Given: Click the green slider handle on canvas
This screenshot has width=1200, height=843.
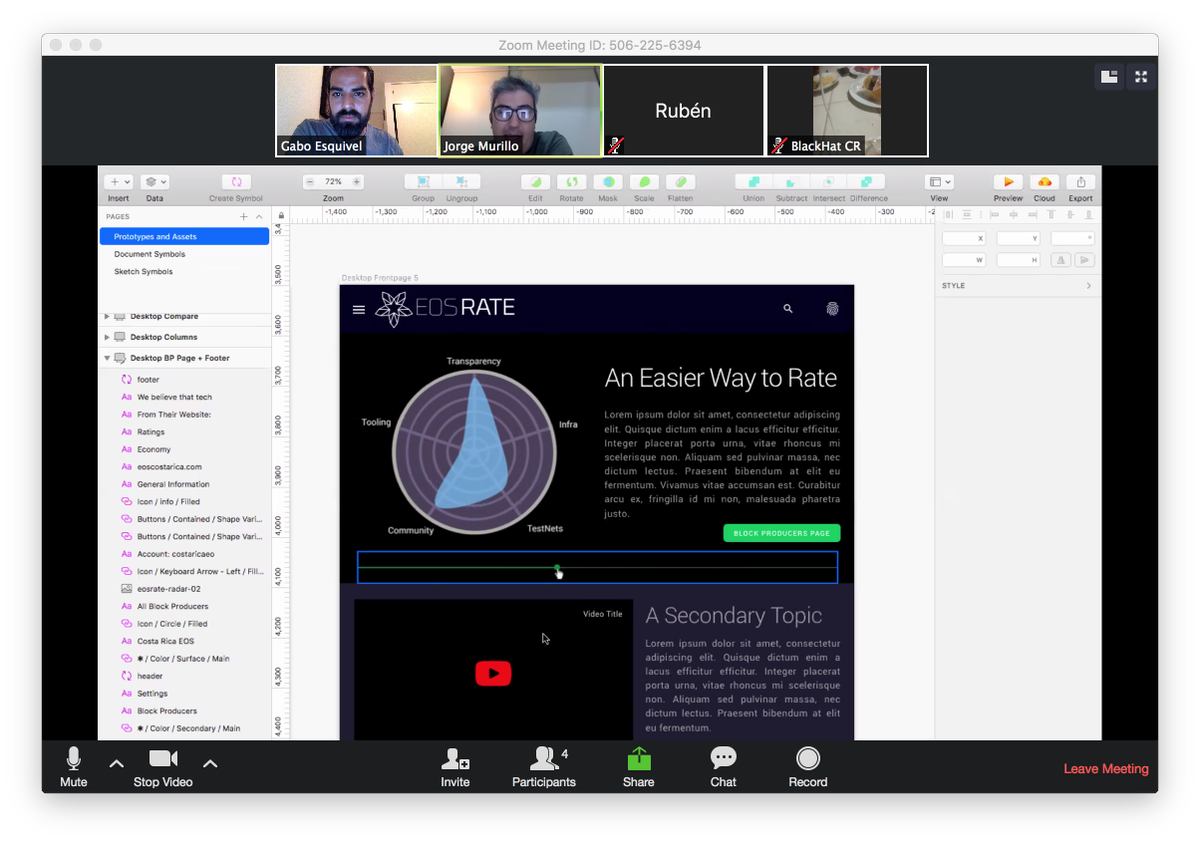Looking at the screenshot, I should (x=557, y=568).
